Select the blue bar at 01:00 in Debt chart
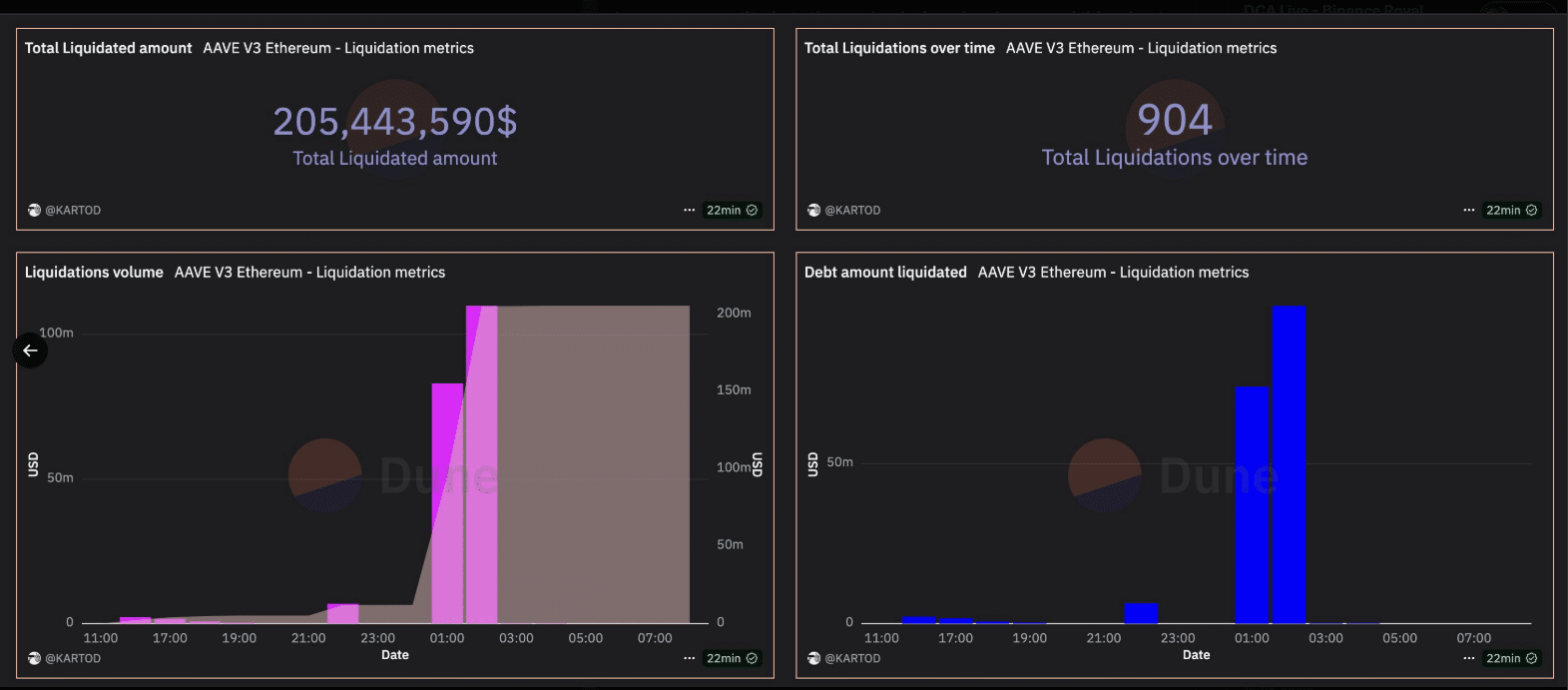Image resolution: width=1568 pixels, height=690 pixels. tap(1252, 504)
